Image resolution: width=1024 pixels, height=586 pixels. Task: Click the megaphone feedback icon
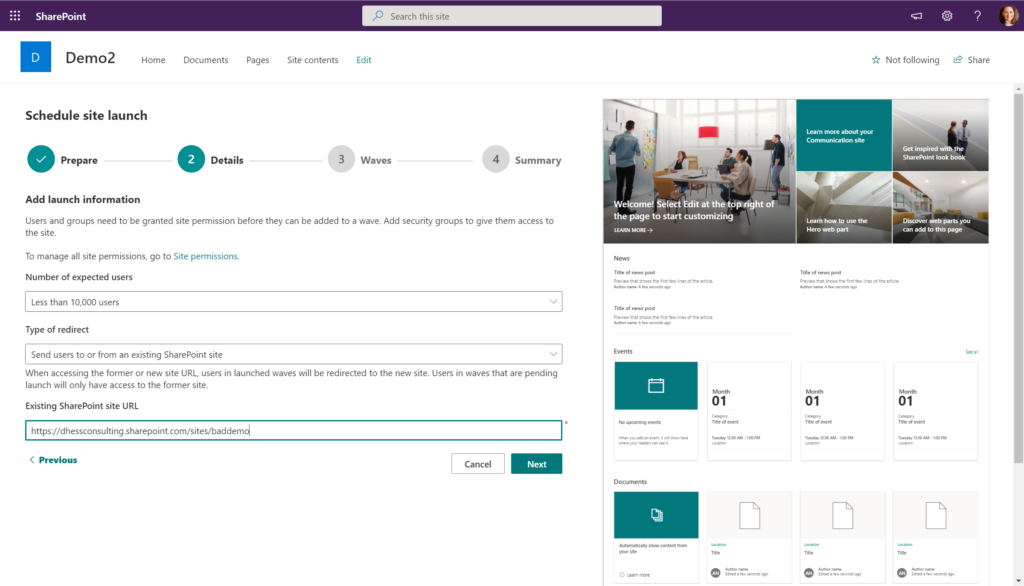click(916, 16)
